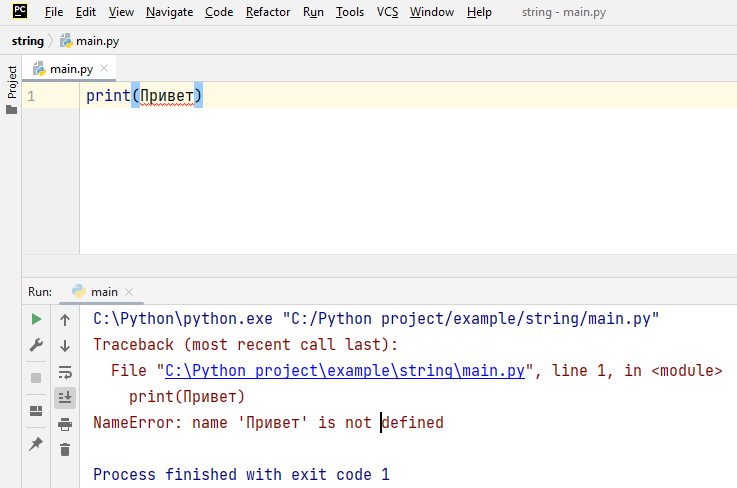Toggle Soft-Wrap in the run console
The width and height of the screenshot is (737, 488).
click(x=65, y=372)
